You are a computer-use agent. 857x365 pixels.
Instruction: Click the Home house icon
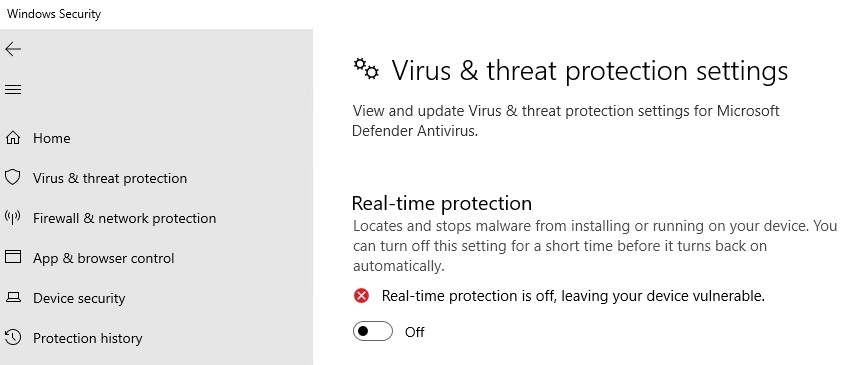[13, 138]
